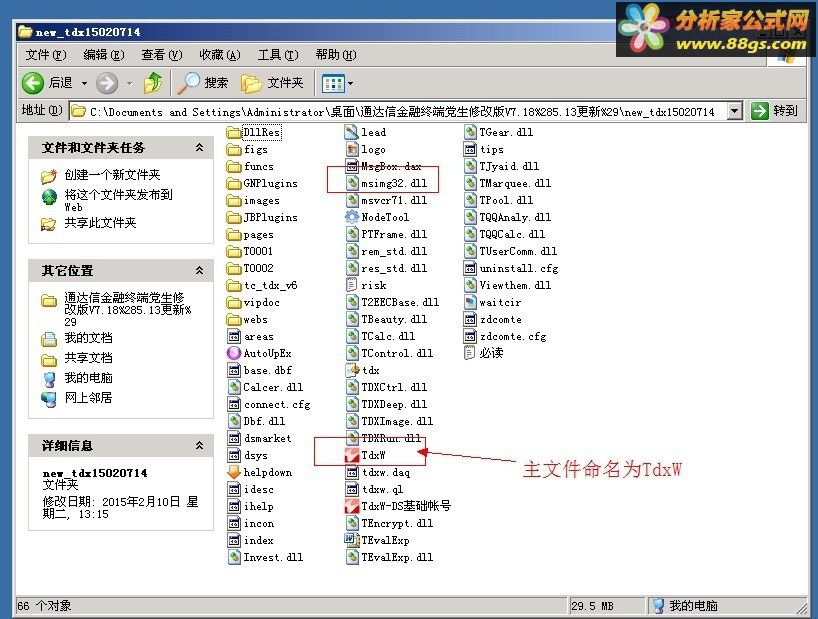
Task: Collapse the 详细信息 panel
Action: point(199,445)
